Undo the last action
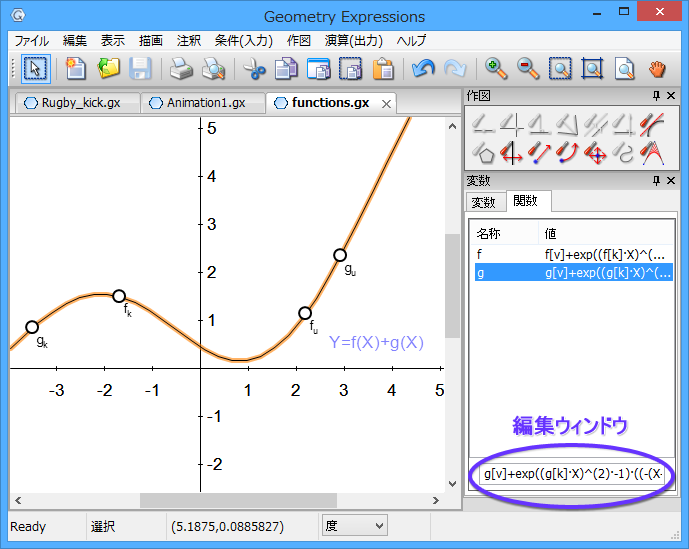The width and height of the screenshot is (689, 549). (x=423, y=69)
